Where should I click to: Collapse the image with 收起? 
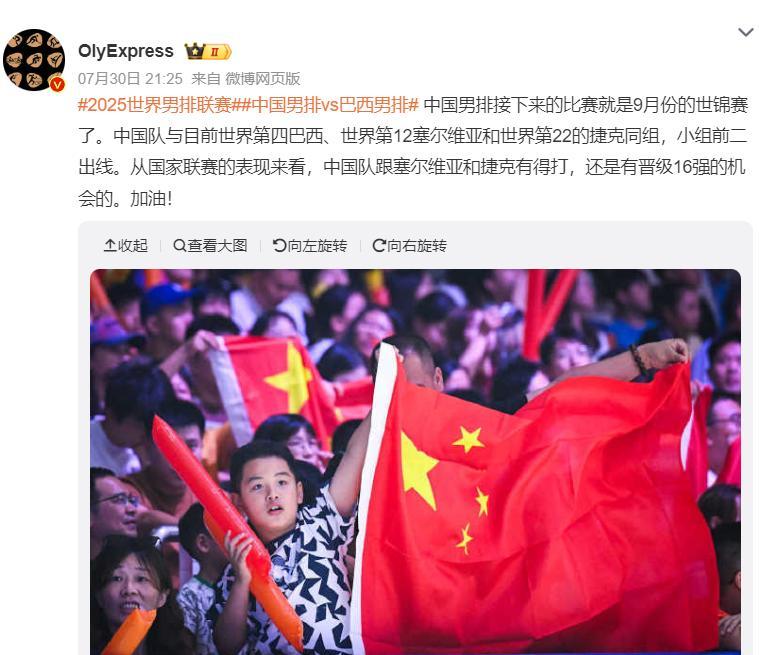click(x=126, y=245)
